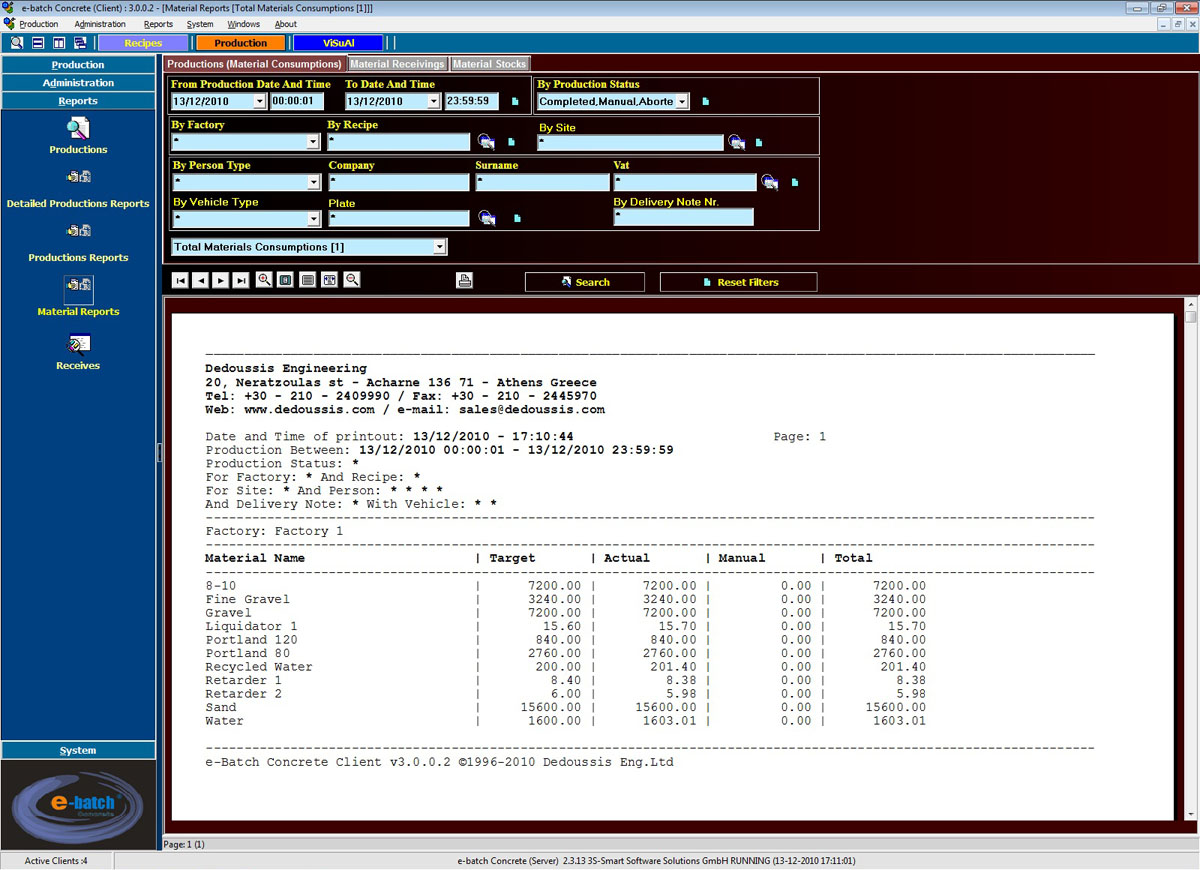This screenshot has height=870, width=1200.
Task: Open the By Factory dropdown
Action: point(312,143)
